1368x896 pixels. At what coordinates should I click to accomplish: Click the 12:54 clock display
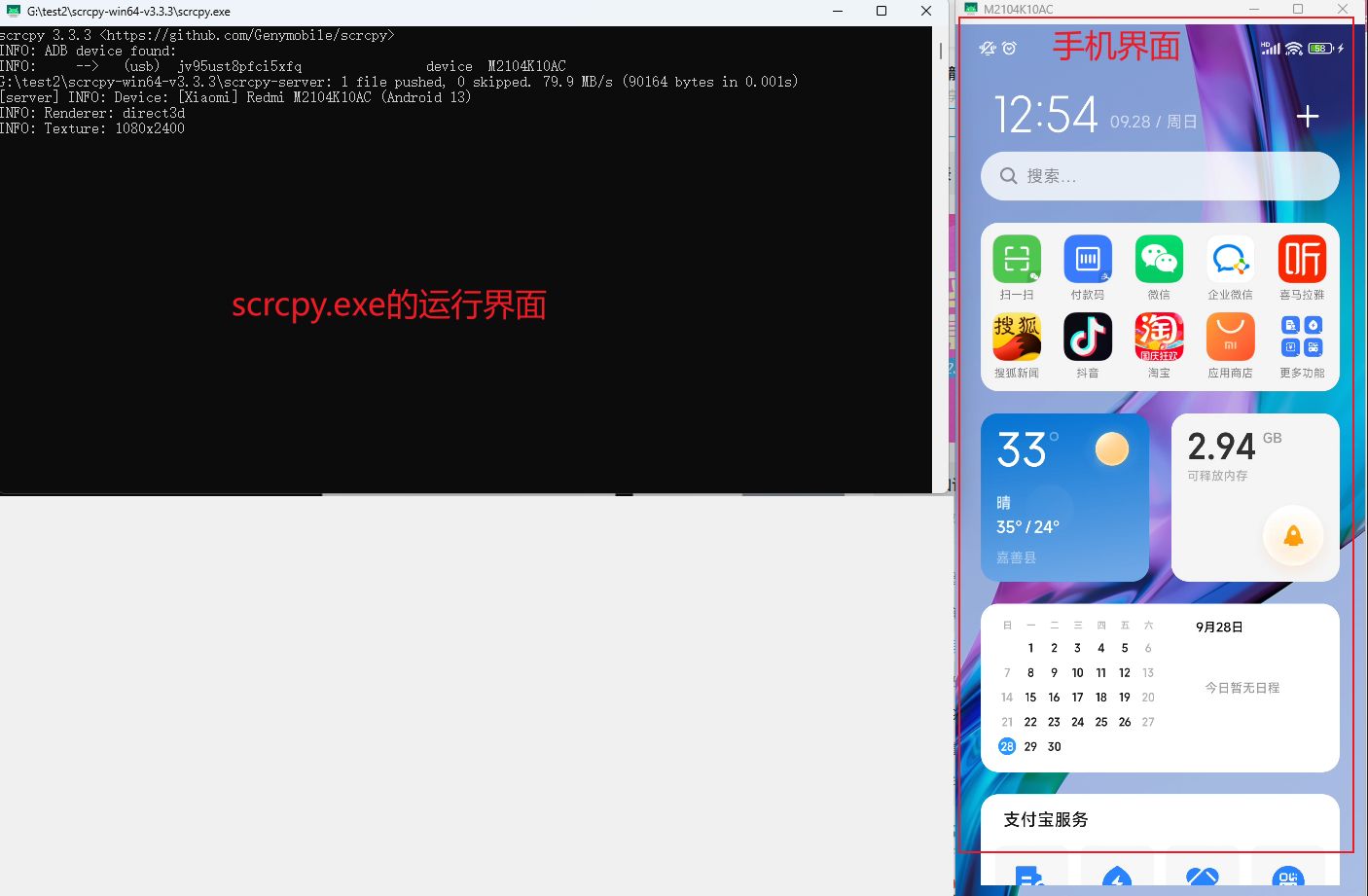point(1046,116)
